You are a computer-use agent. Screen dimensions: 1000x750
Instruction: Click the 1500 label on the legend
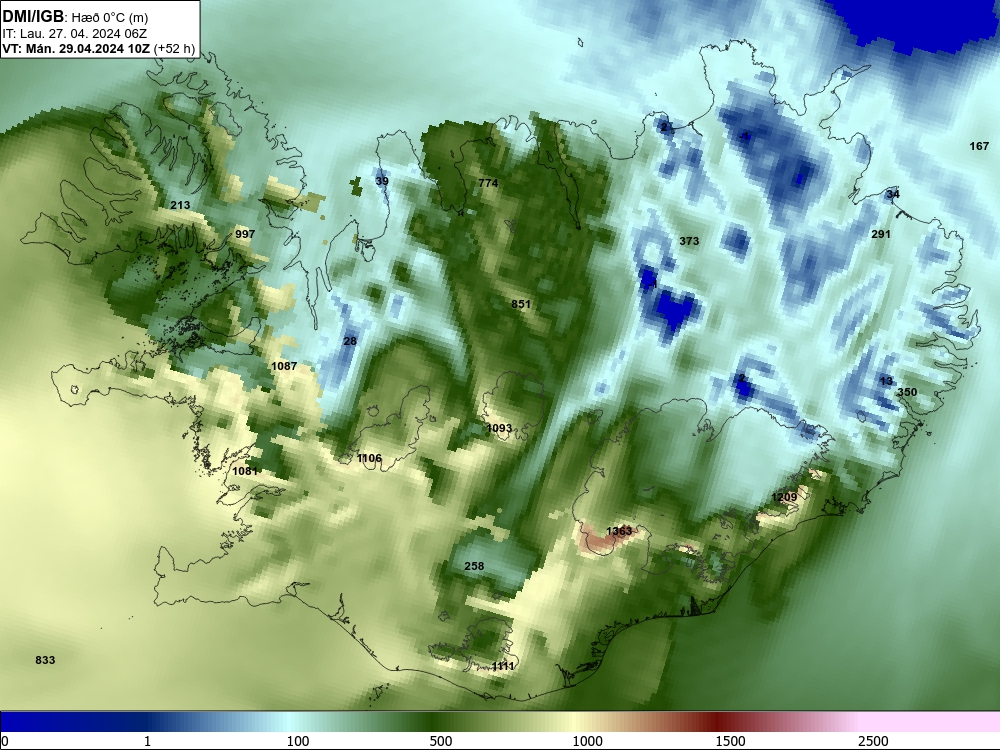(730, 741)
